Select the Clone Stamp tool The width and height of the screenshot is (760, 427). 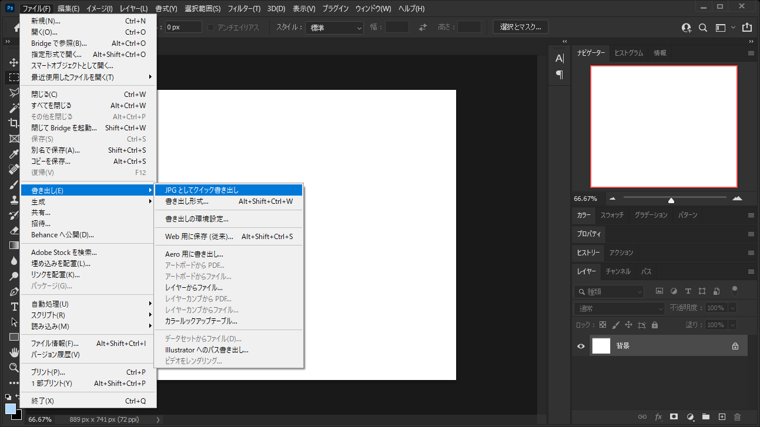pos(14,200)
